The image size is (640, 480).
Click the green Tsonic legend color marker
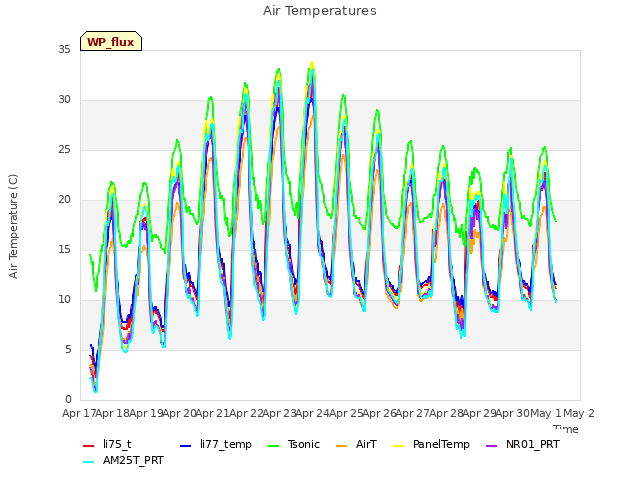(274, 446)
